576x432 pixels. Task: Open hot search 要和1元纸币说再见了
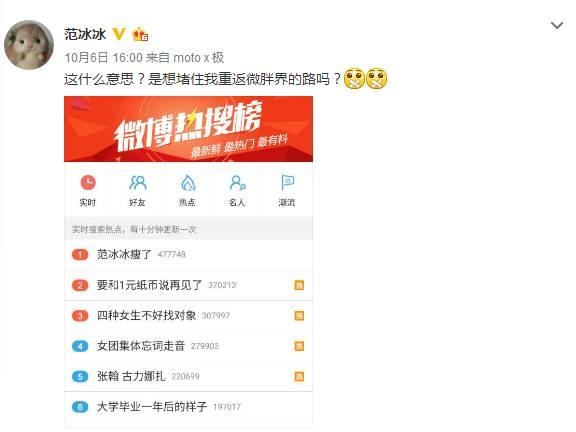188,285
